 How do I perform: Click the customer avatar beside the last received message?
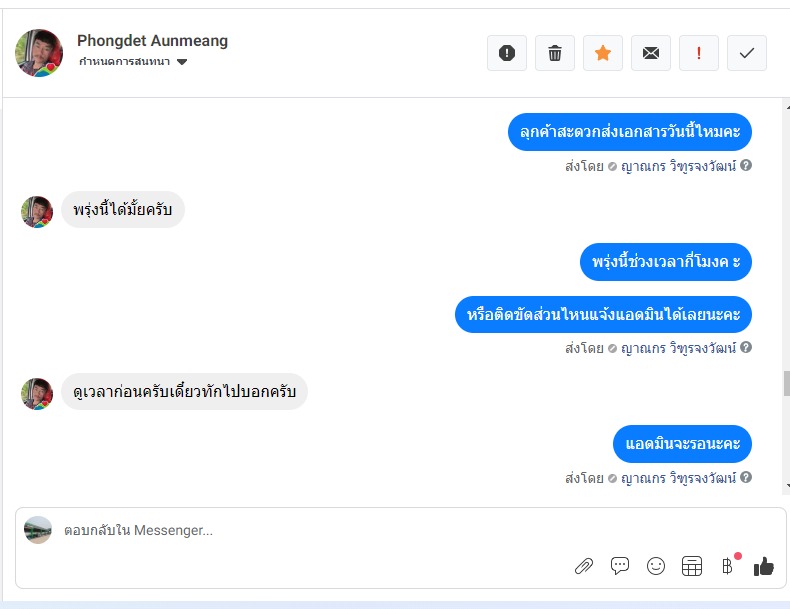[x=37, y=393]
